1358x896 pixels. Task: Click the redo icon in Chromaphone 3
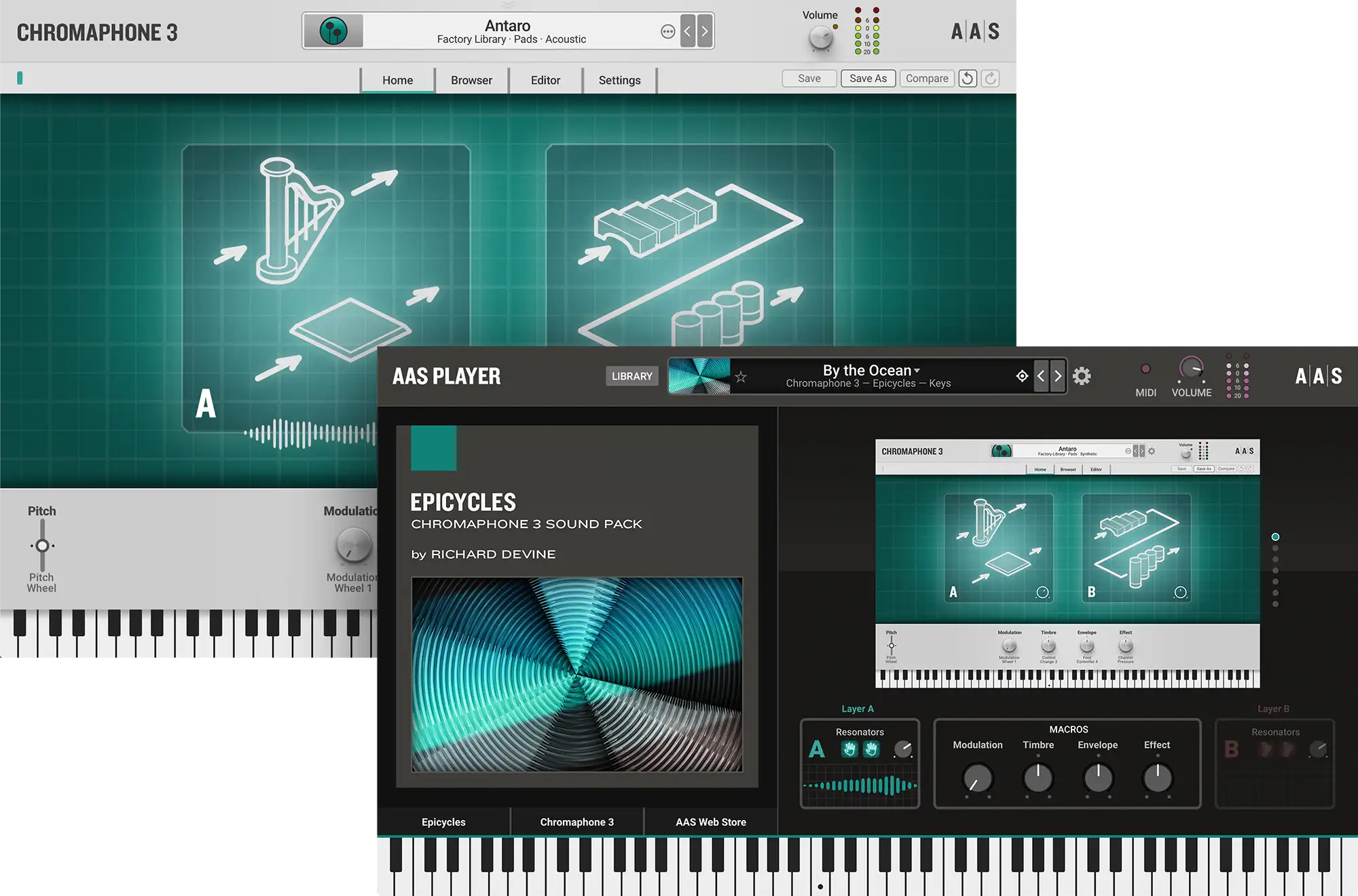tap(991, 78)
